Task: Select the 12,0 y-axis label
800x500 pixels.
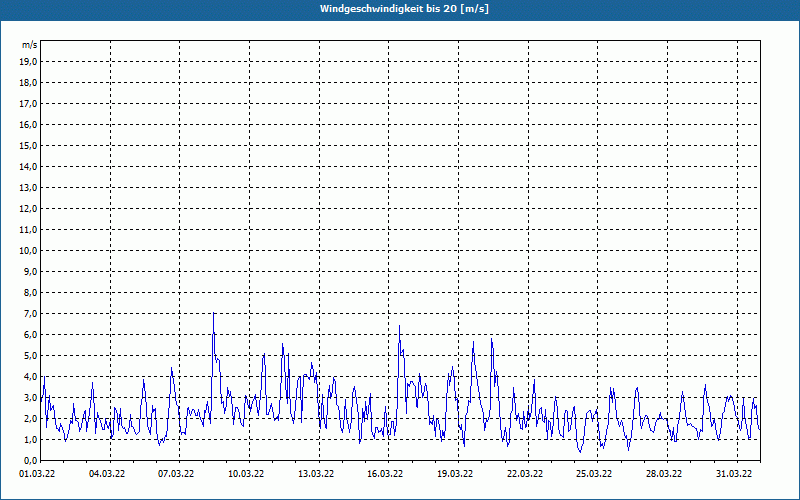Action: (x=28, y=208)
